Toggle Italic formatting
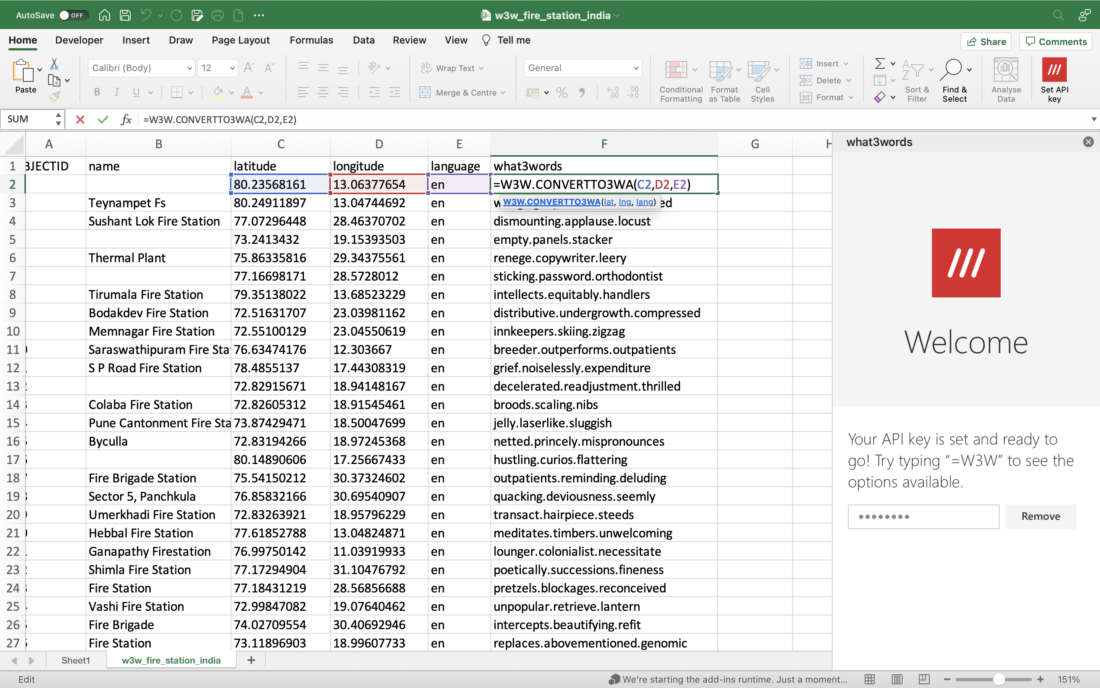 [x=116, y=93]
